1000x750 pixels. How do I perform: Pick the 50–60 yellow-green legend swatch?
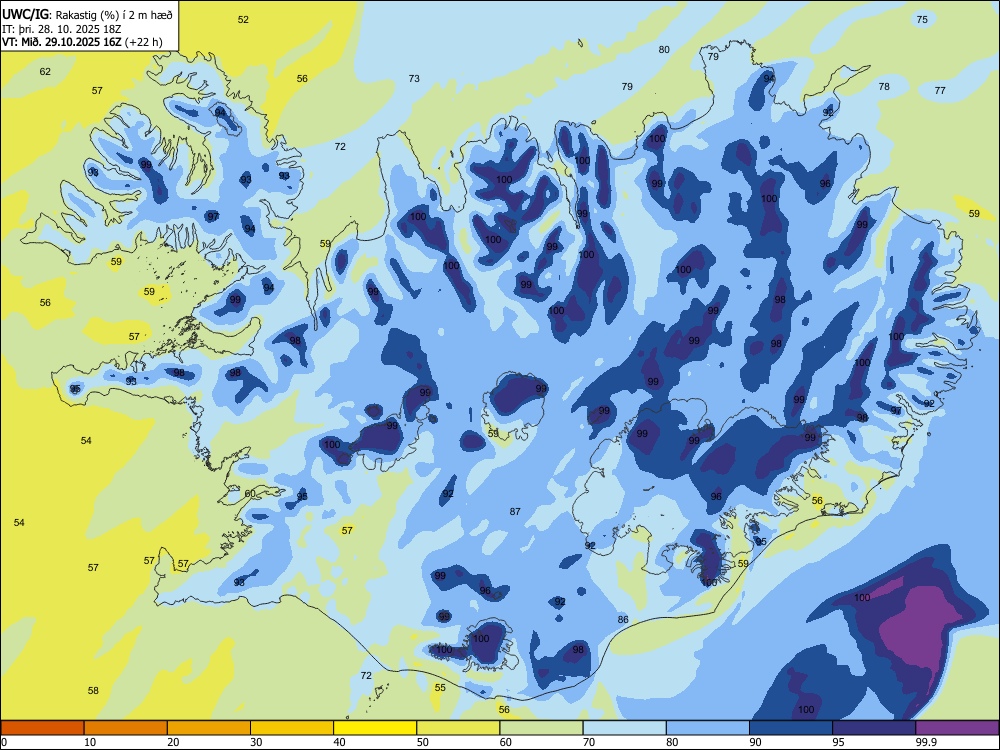[x=458, y=728]
